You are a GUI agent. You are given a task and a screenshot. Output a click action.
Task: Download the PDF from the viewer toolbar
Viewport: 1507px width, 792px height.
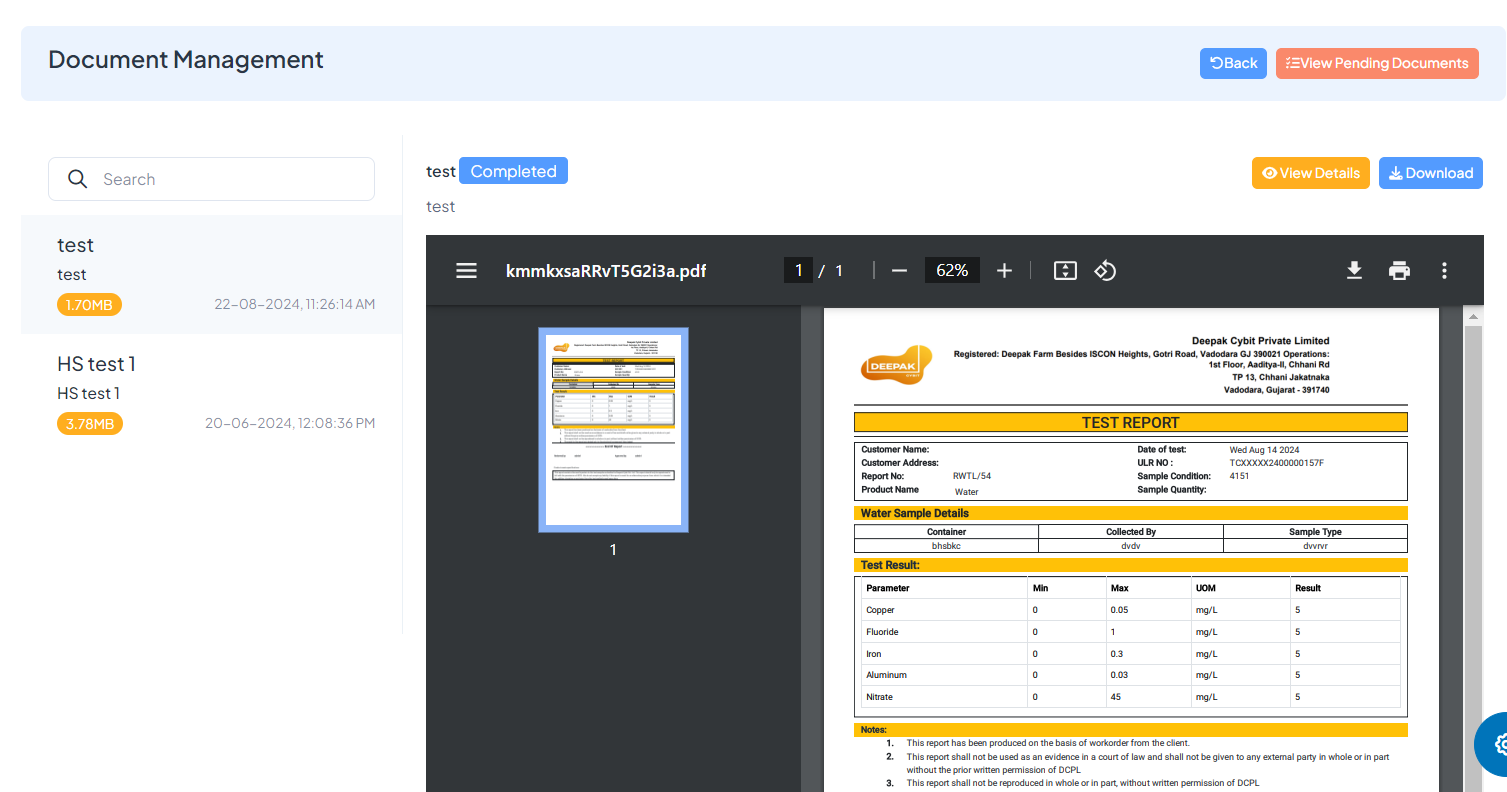pos(1354,270)
